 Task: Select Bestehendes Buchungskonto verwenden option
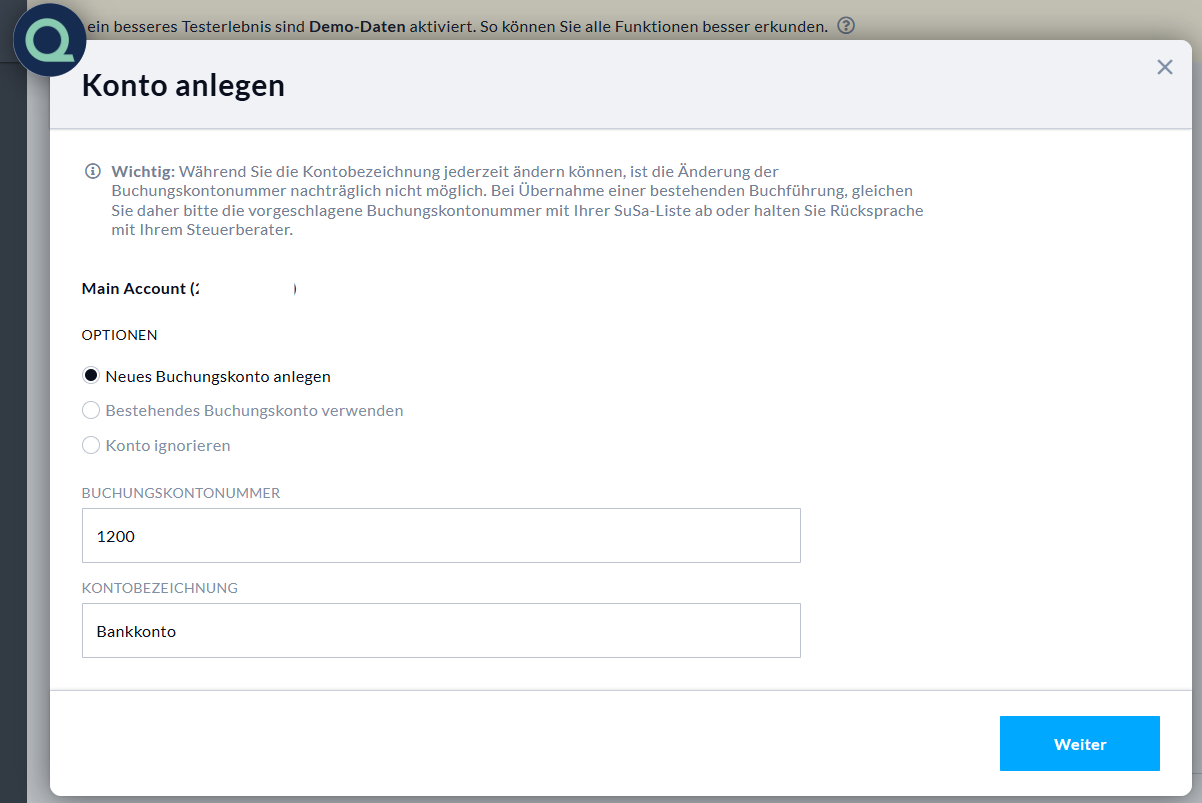click(91, 410)
